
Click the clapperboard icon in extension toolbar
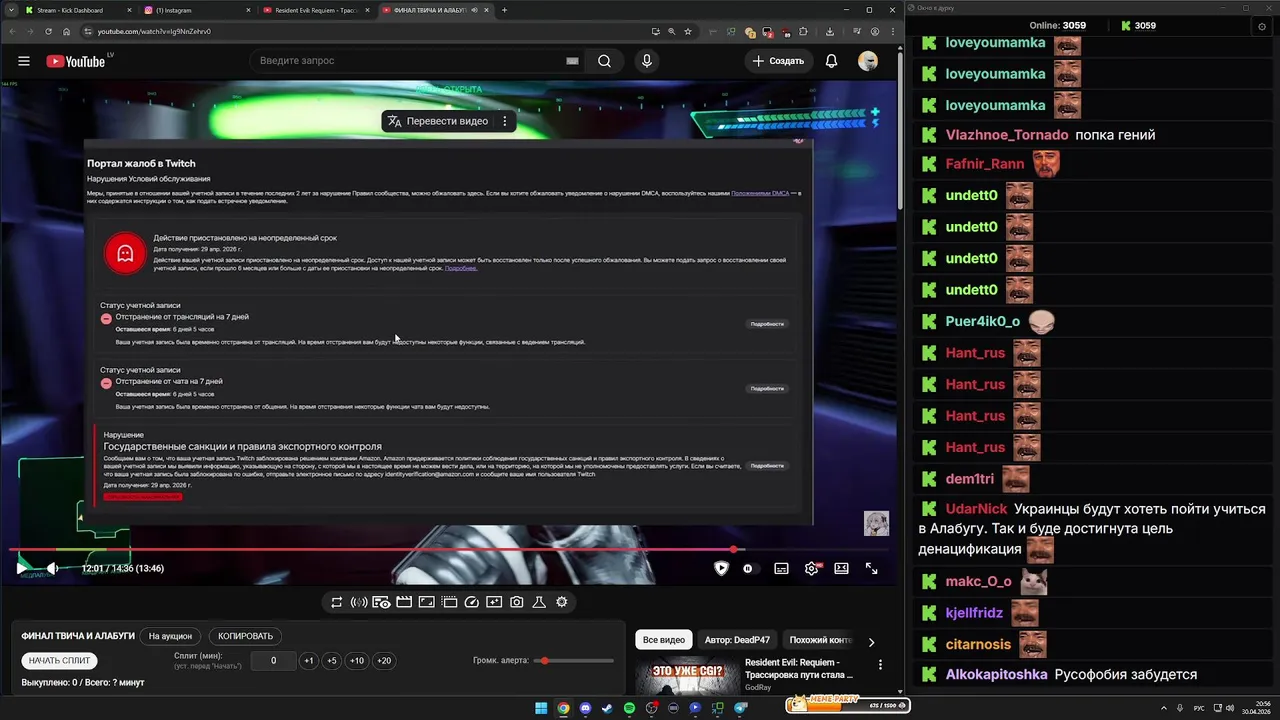[404, 602]
